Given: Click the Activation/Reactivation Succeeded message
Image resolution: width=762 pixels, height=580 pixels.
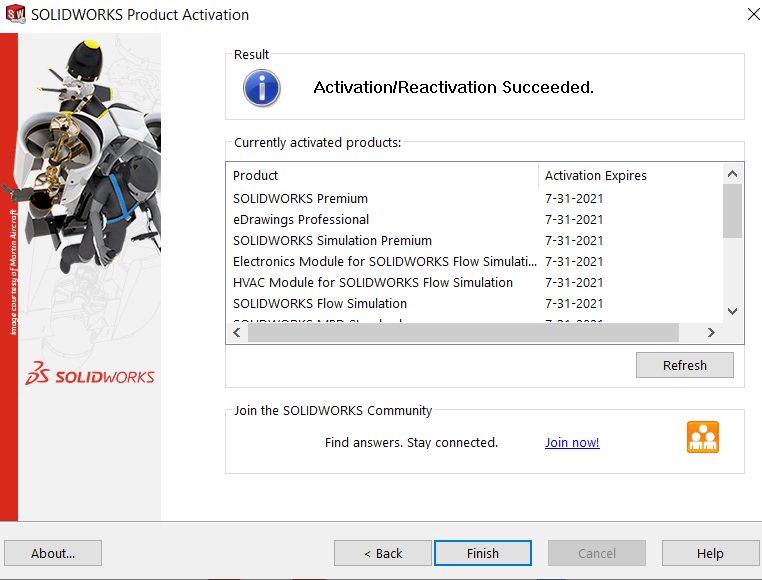Looking at the screenshot, I should 453,88.
